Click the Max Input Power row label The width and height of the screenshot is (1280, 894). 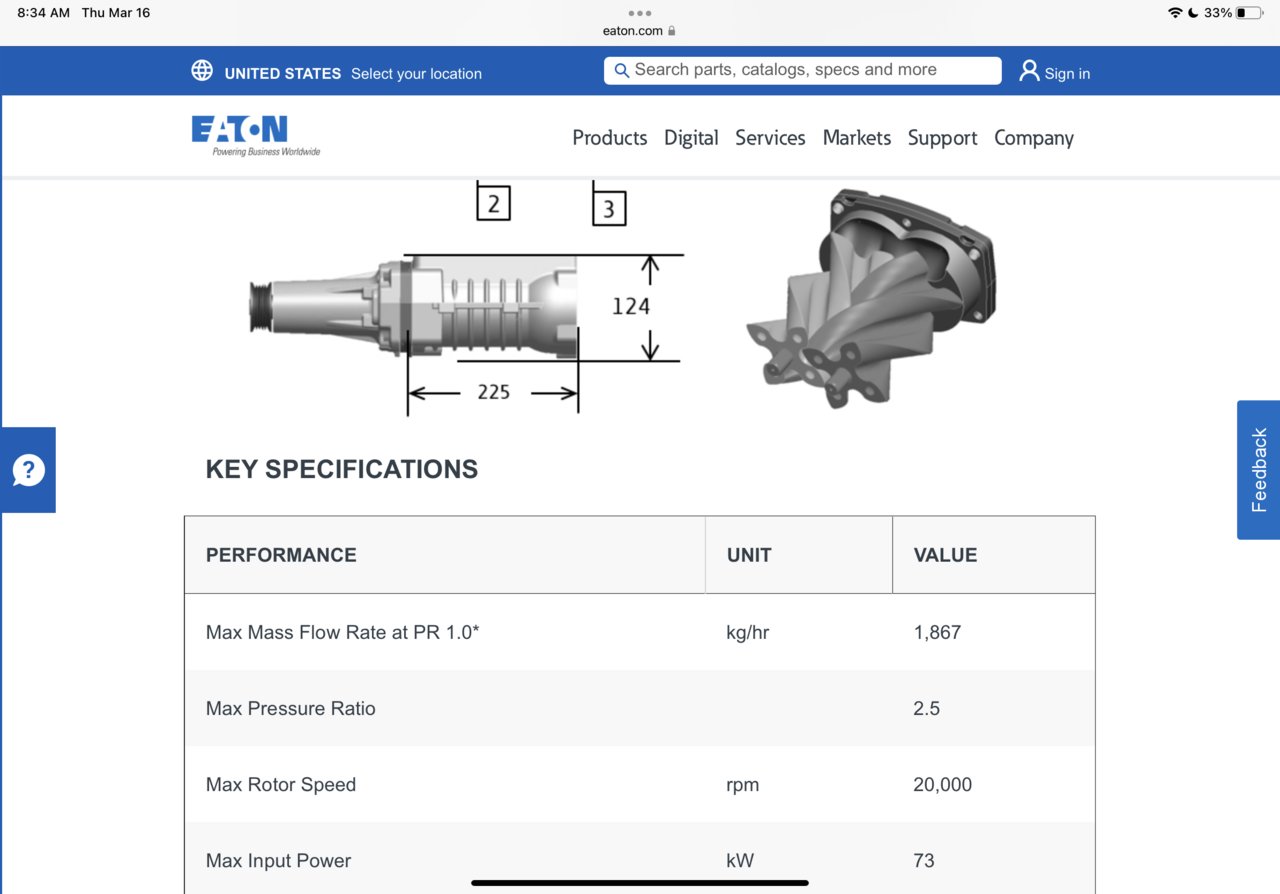point(278,860)
